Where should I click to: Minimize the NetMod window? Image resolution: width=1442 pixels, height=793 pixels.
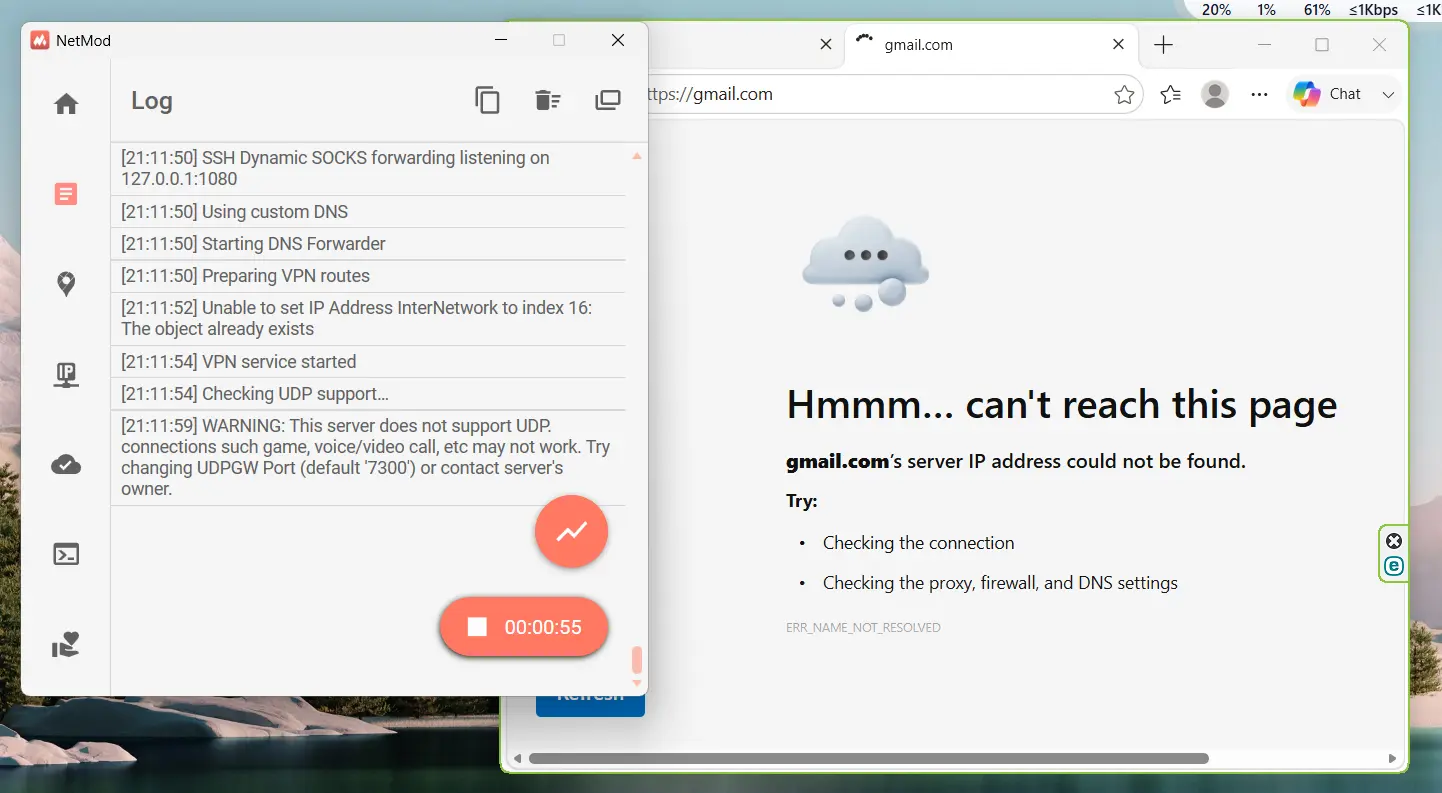(x=500, y=40)
